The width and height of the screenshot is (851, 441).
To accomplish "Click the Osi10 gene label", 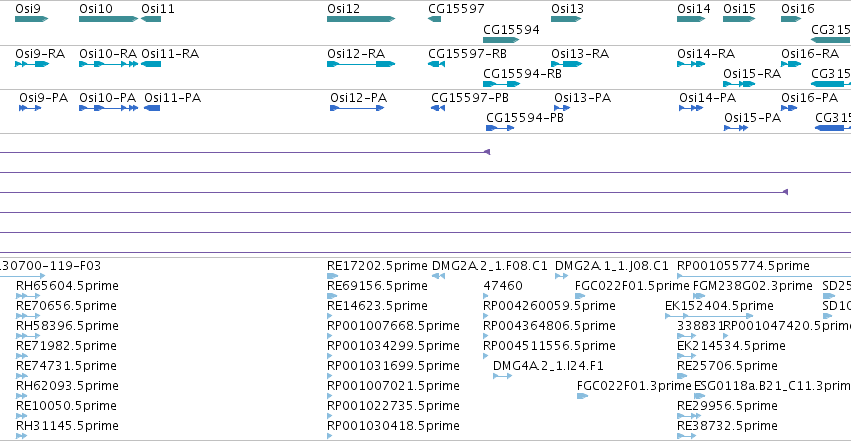I will [x=96, y=9].
